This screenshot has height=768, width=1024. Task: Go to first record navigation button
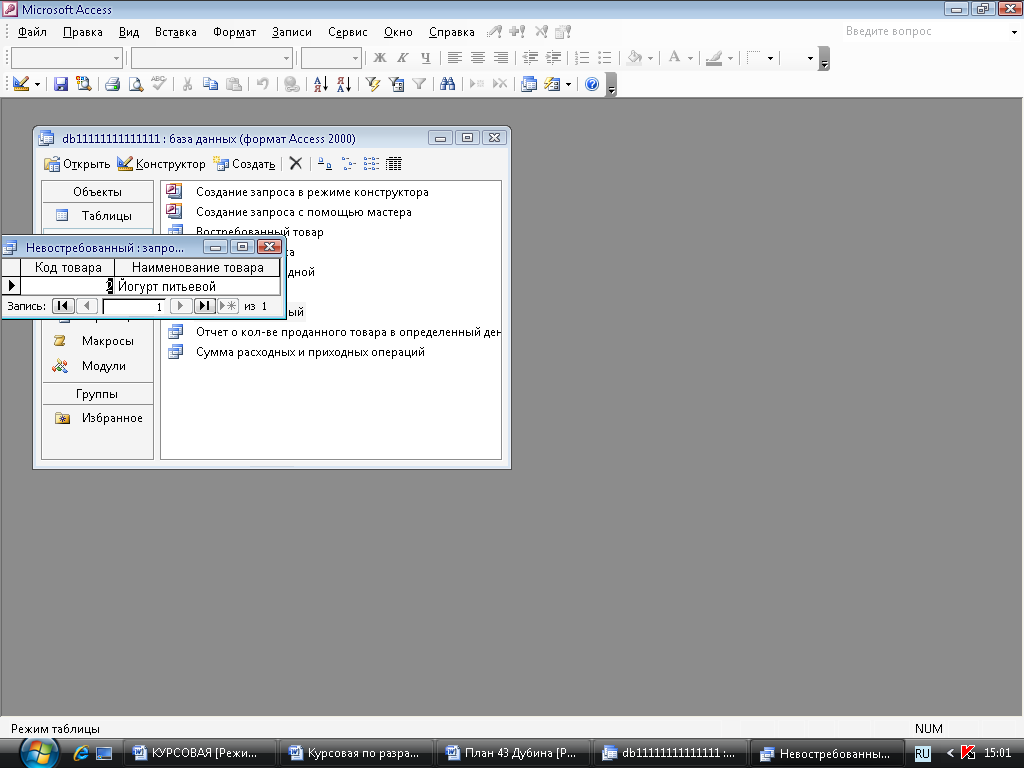click(63, 306)
